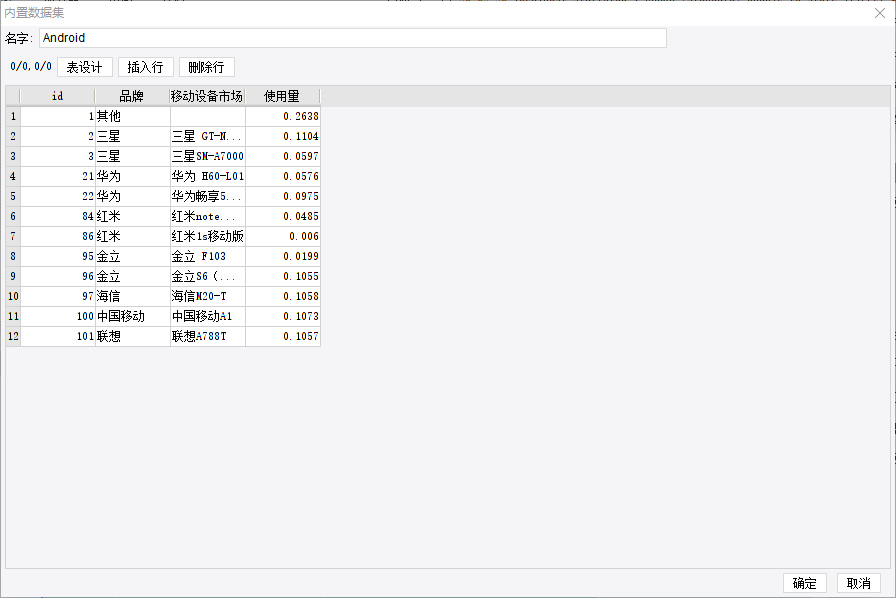
Task: Select the 联想A788T cell
Action: pyautogui.click(x=208, y=336)
